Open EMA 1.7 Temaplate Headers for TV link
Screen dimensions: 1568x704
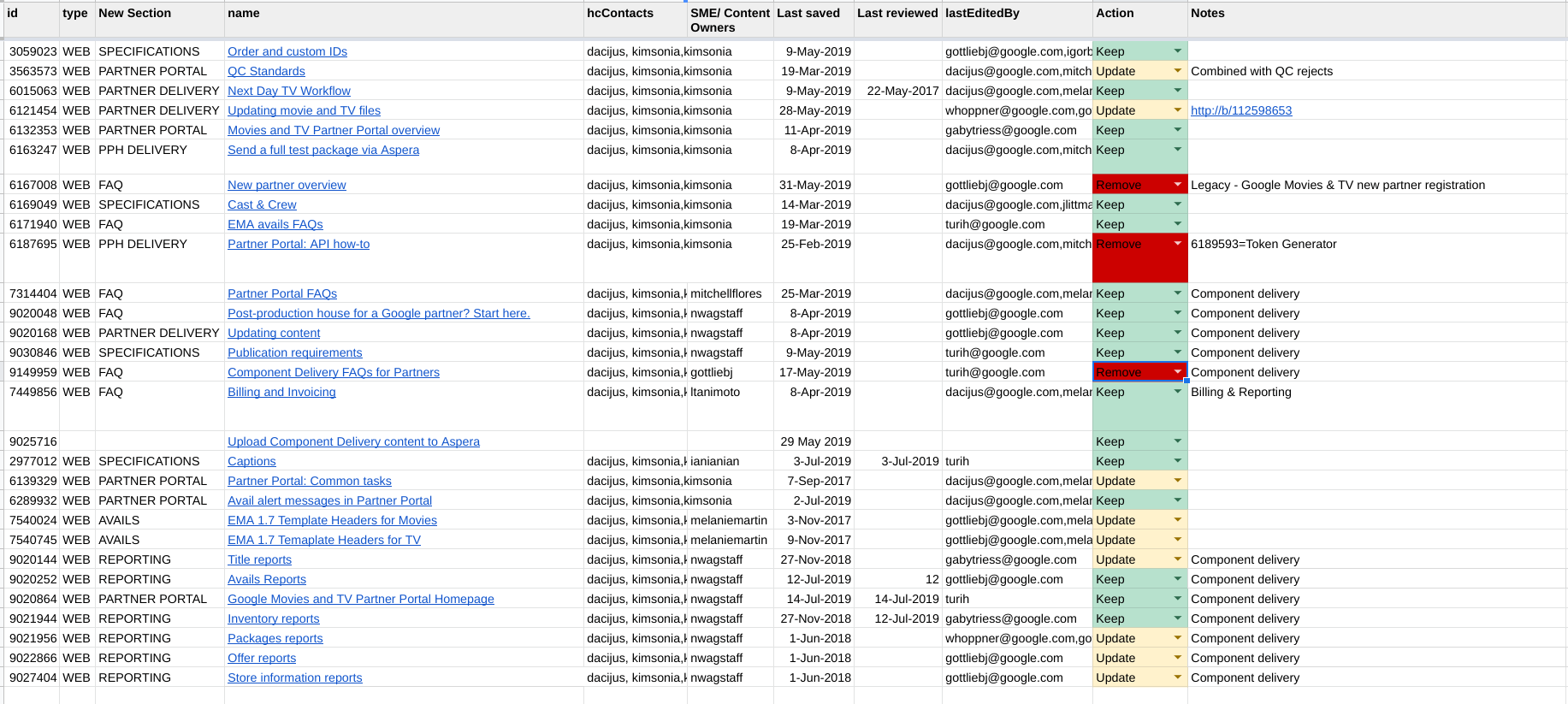324,540
